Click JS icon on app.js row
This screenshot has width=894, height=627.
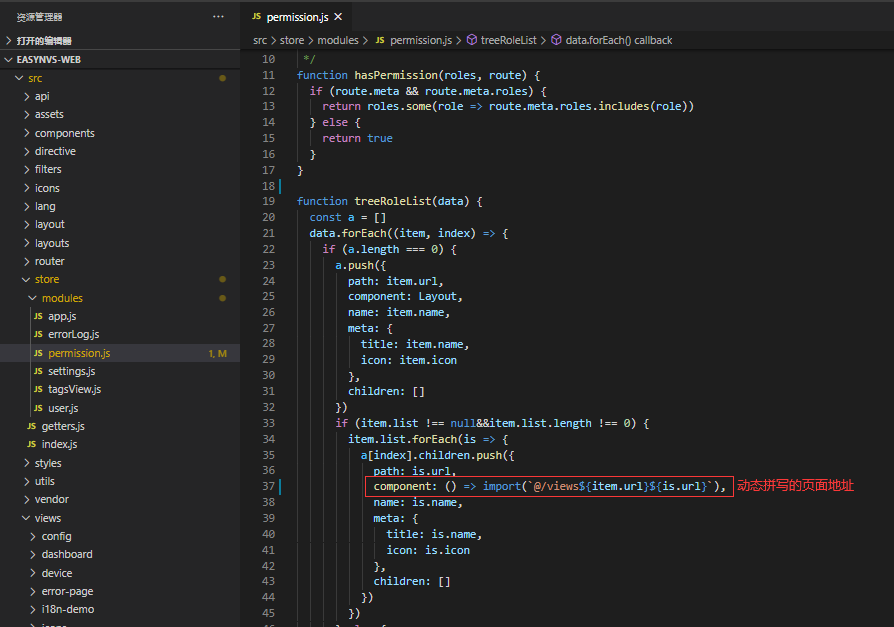tap(38, 316)
